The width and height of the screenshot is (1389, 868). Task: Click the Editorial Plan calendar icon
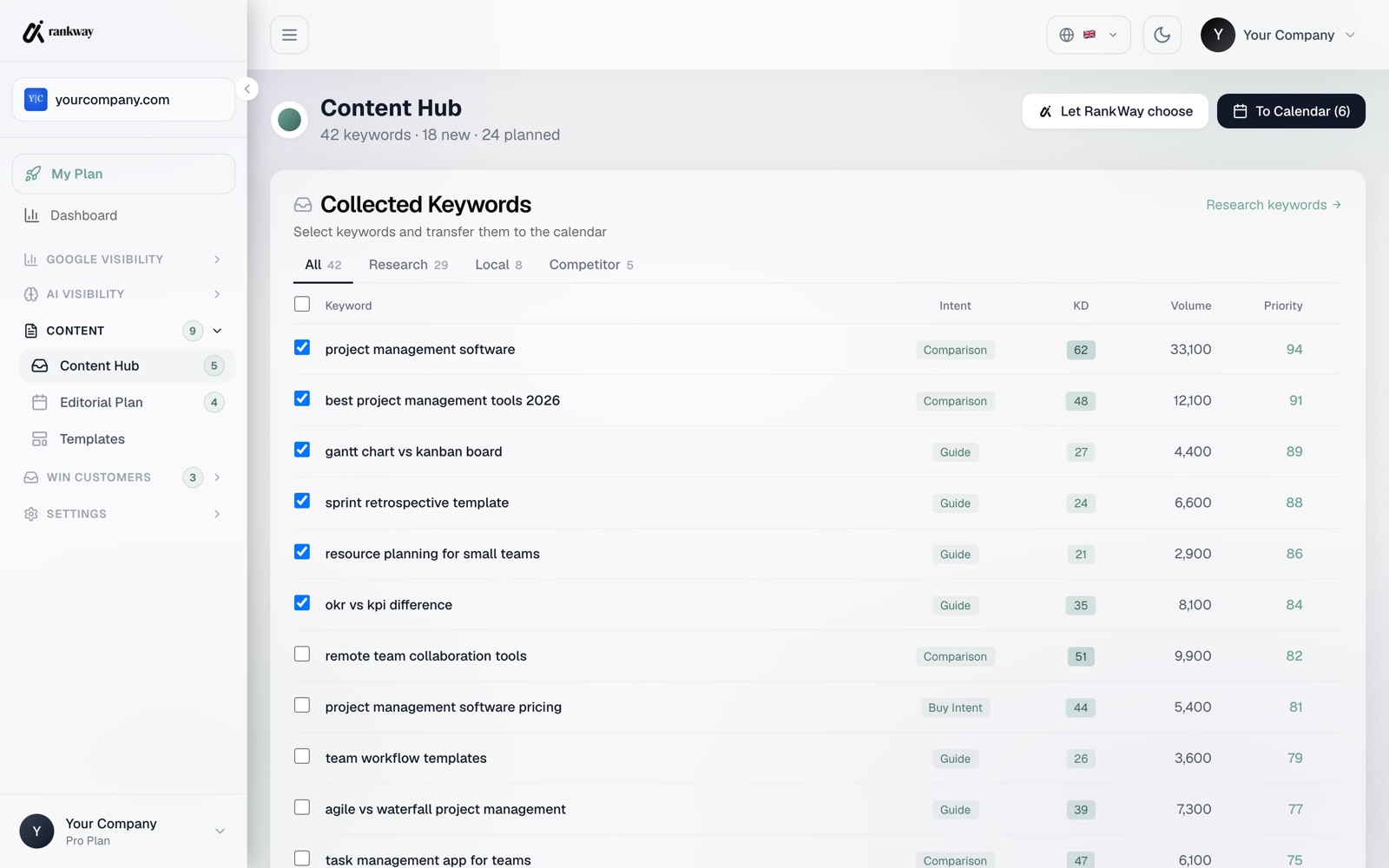[40, 402]
